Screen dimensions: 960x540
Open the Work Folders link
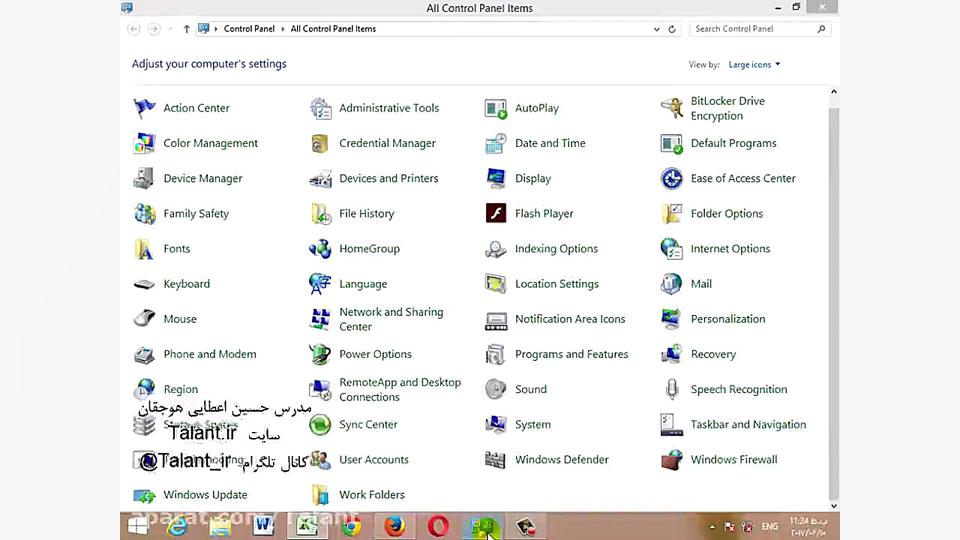point(372,495)
